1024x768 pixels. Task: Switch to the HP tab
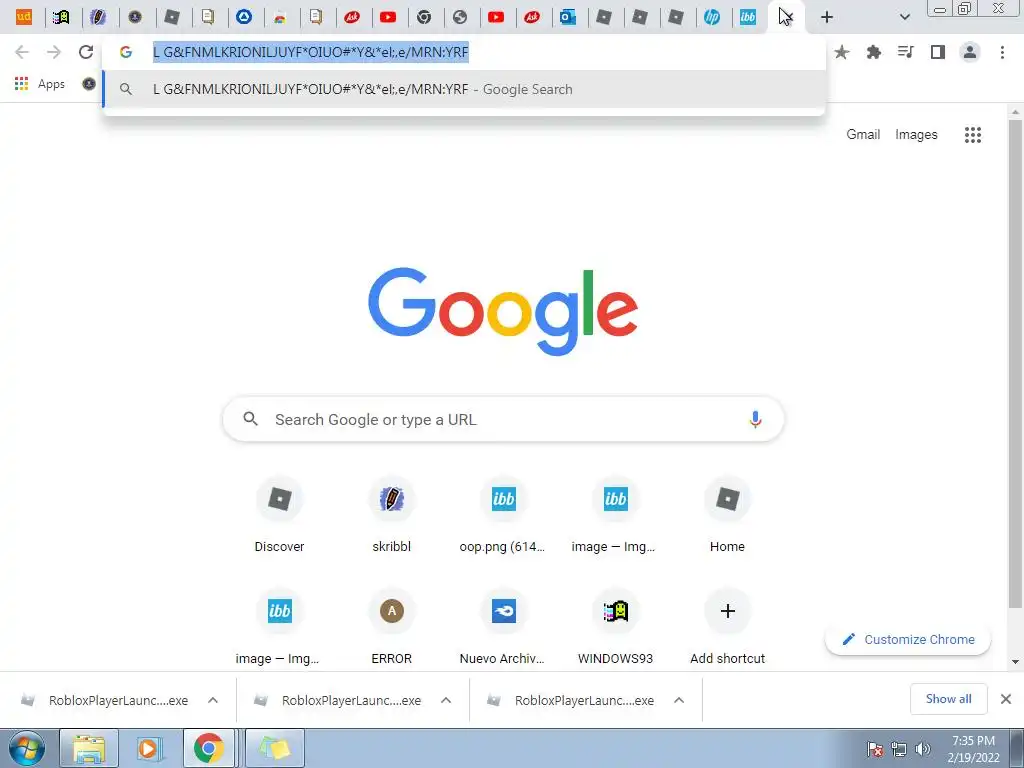coord(712,17)
